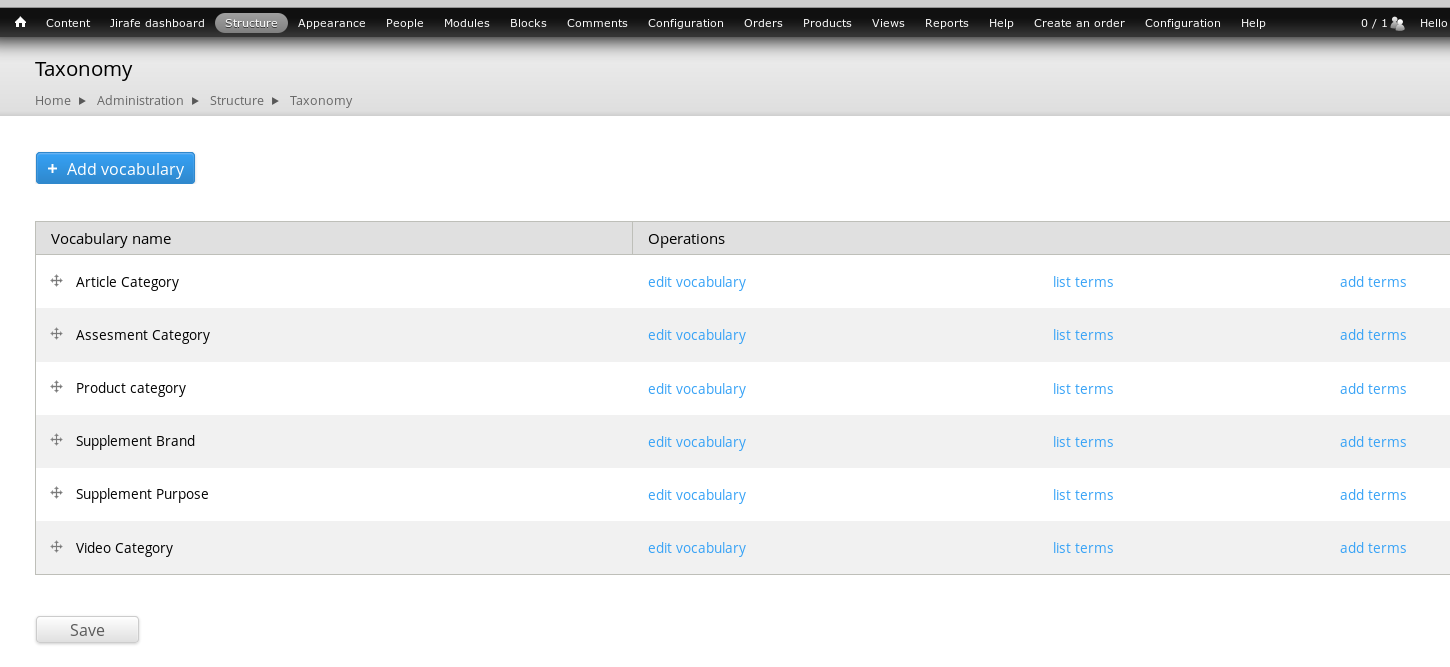Add terms to Assesment Category

click(x=1373, y=335)
